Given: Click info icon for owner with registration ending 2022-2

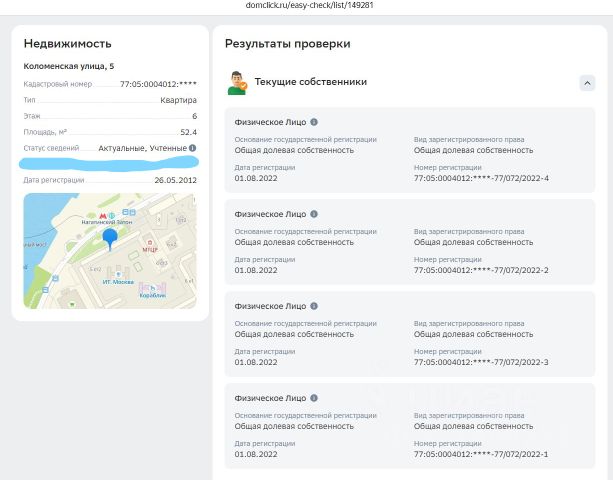Looking at the screenshot, I should [x=314, y=214].
